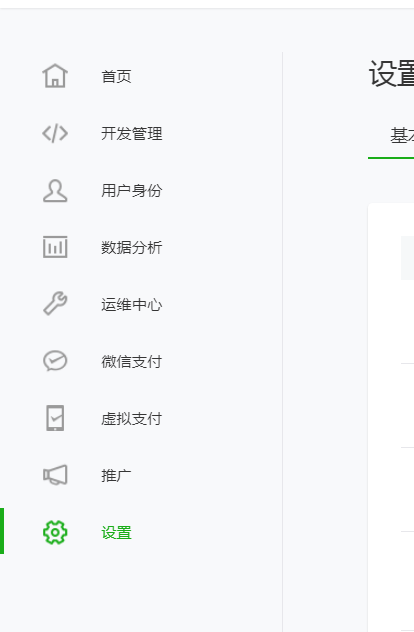Click the green gear icon for 设置
Screen dimensions: 414x632
click(55, 532)
